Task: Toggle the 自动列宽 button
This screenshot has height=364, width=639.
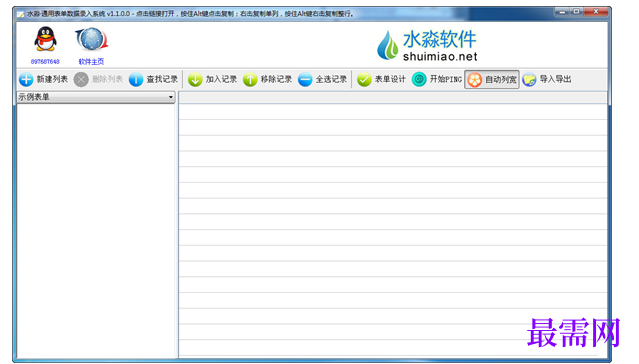Action: (492, 79)
